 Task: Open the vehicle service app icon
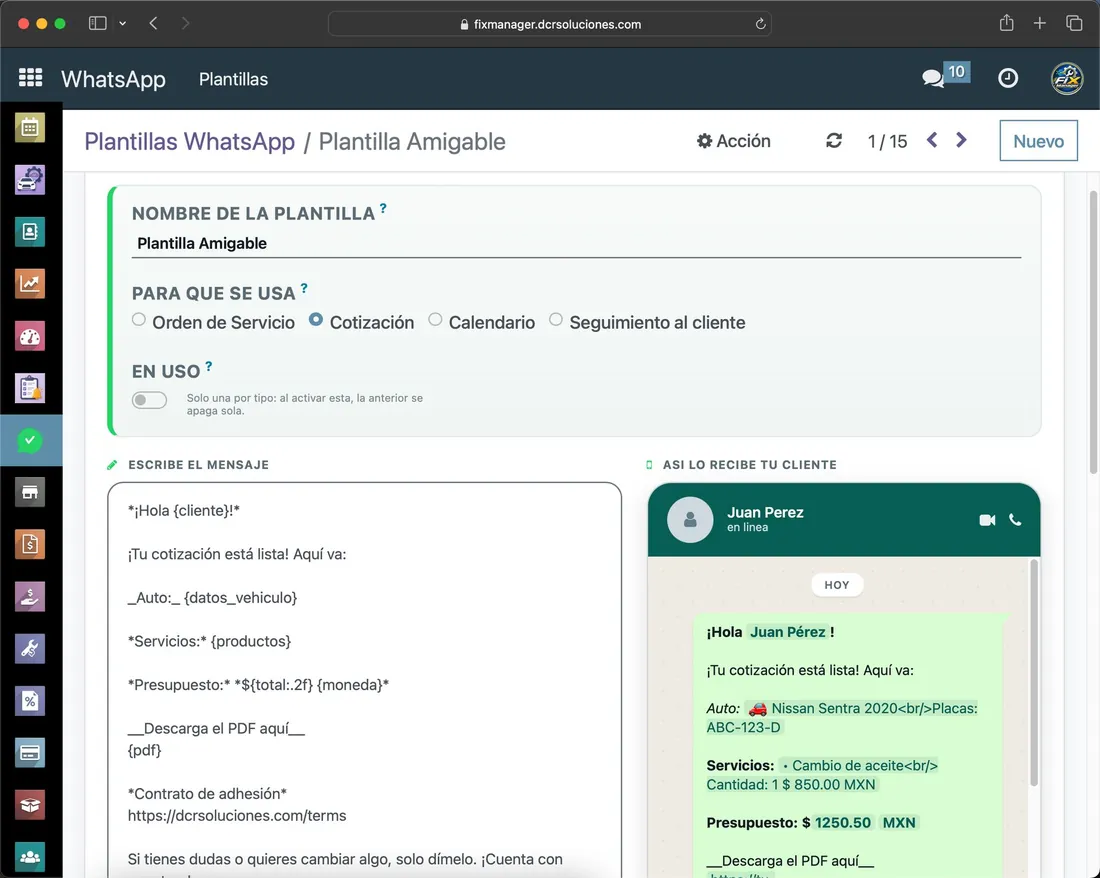click(x=29, y=180)
